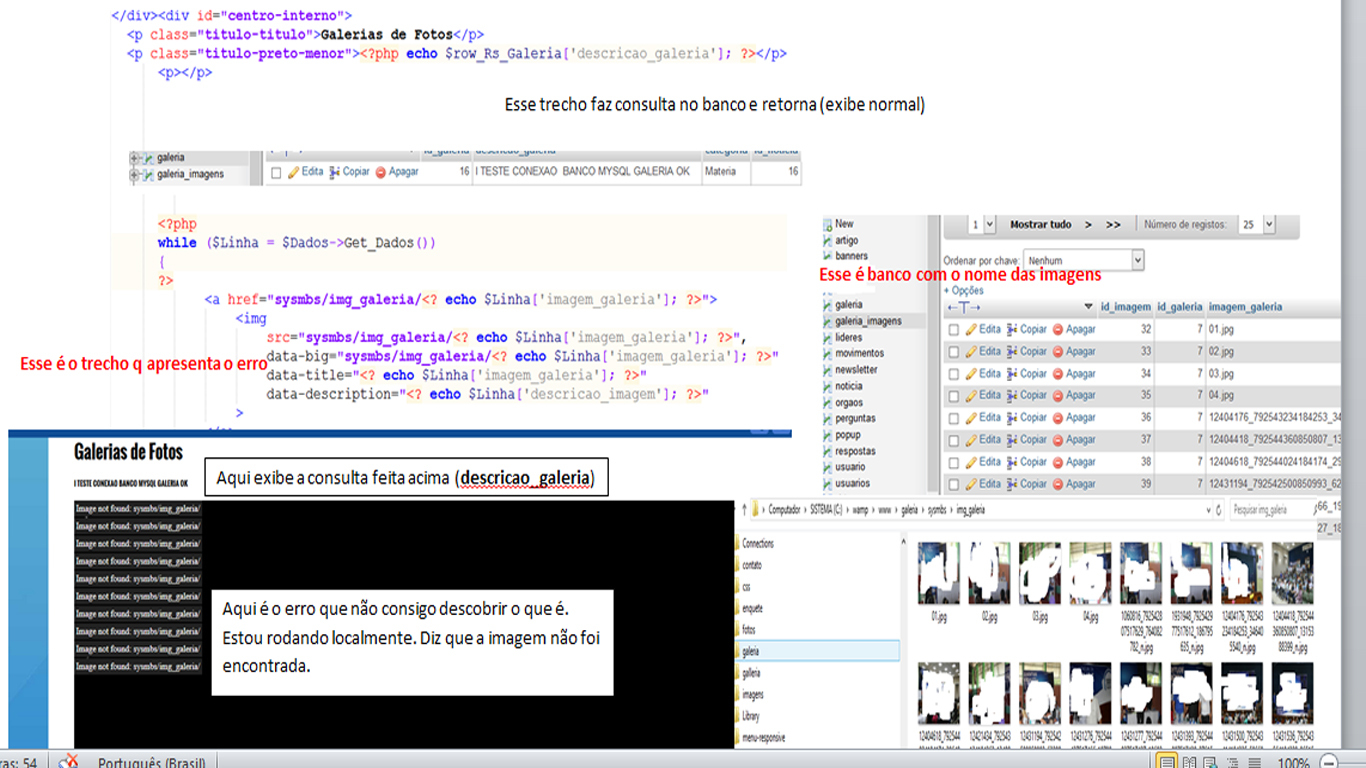Check the checkbox for row 01.jpg

click(x=953, y=329)
